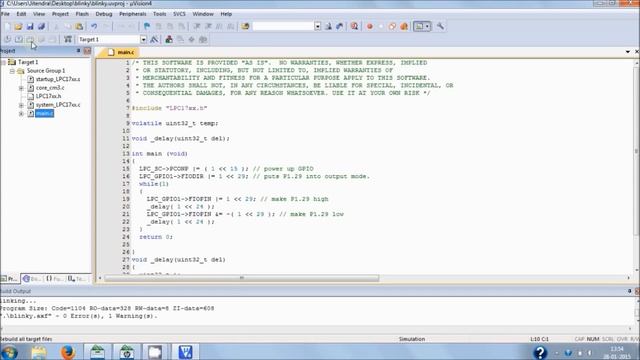Open the Project menu
Screen dimensions: 640x360
point(60,14)
